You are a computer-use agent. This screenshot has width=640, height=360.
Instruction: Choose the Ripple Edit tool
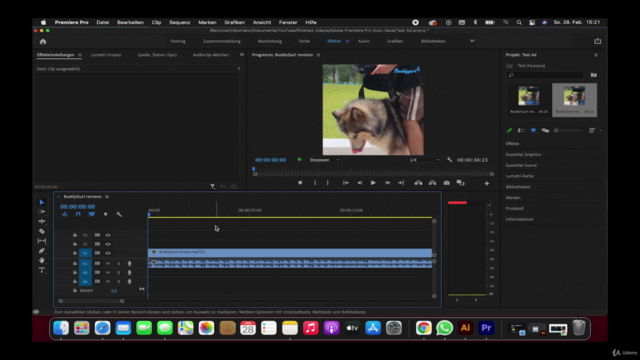42,221
